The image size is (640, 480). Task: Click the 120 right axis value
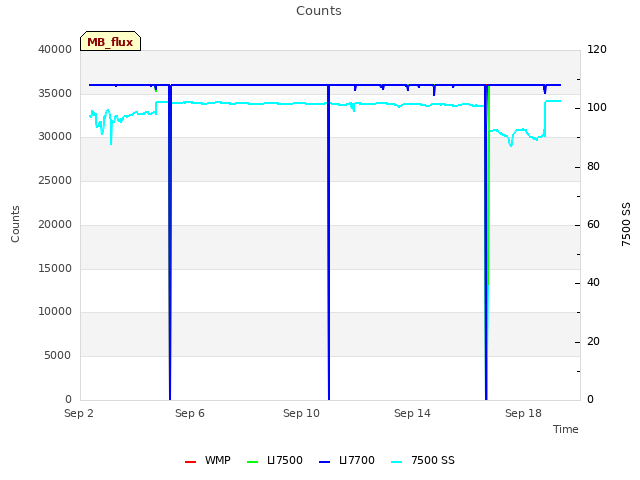tap(597, 49)
